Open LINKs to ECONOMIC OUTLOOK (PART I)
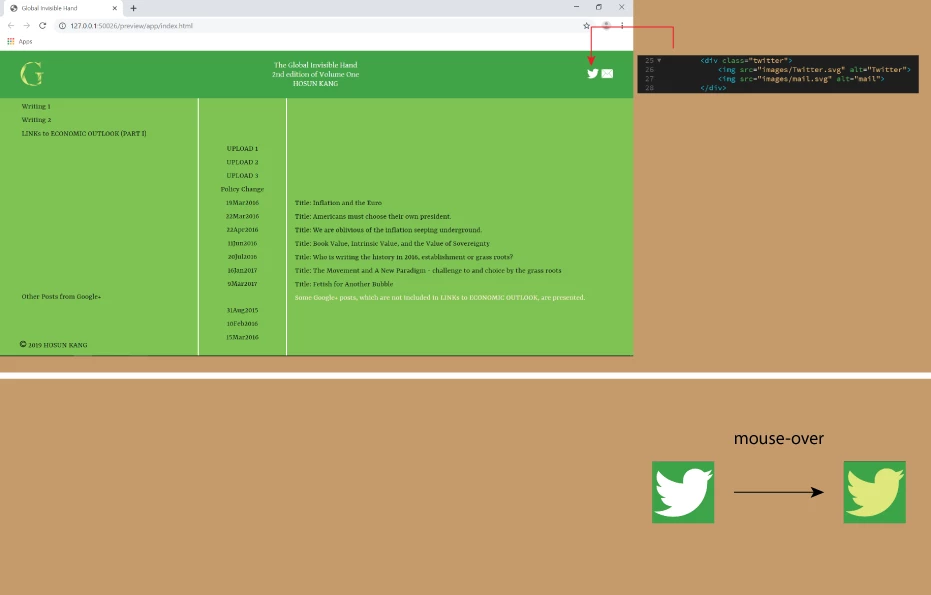The image size is (931, 595). click(84, 134)
